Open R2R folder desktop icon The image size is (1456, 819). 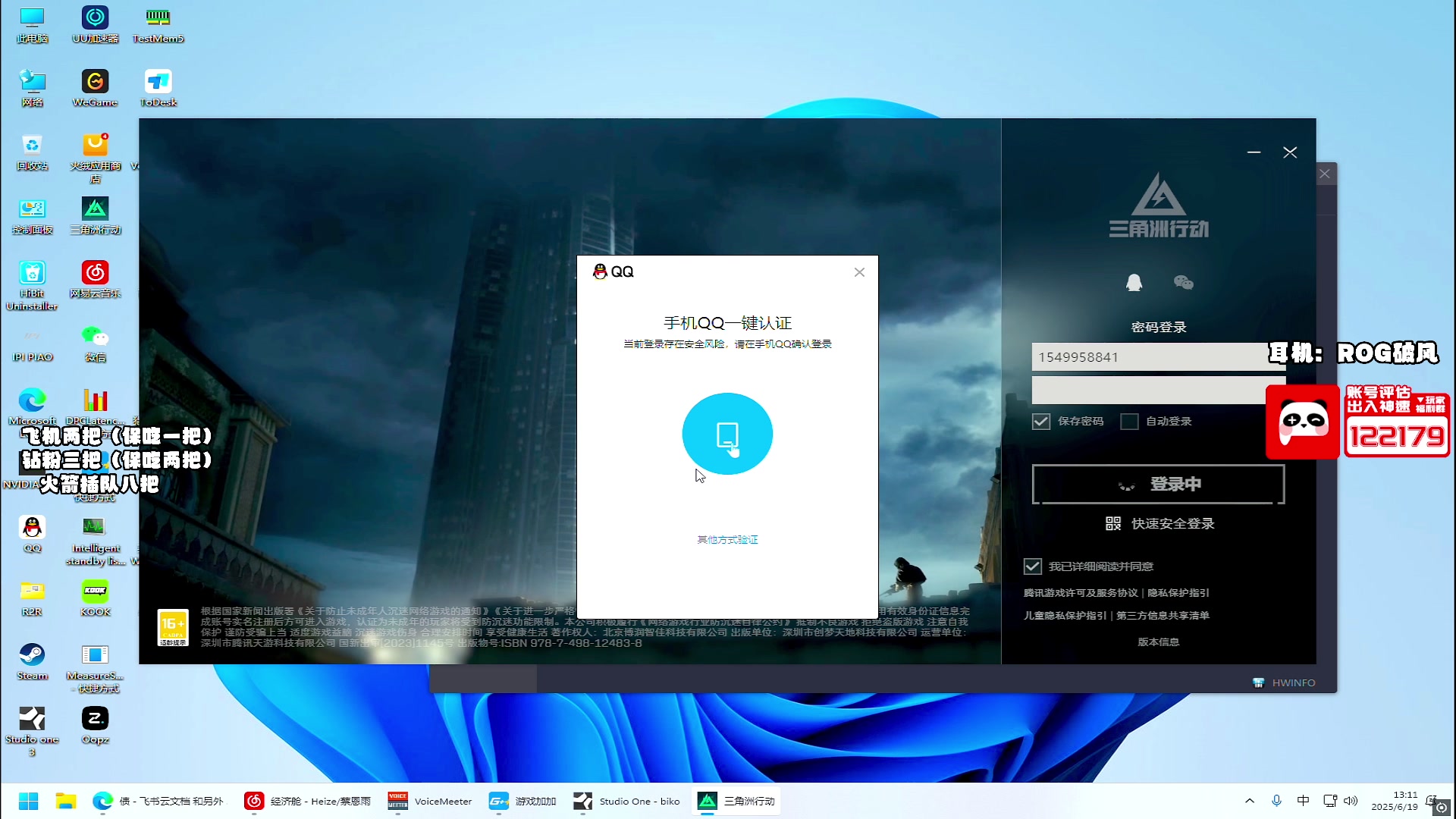click(32, 598)
